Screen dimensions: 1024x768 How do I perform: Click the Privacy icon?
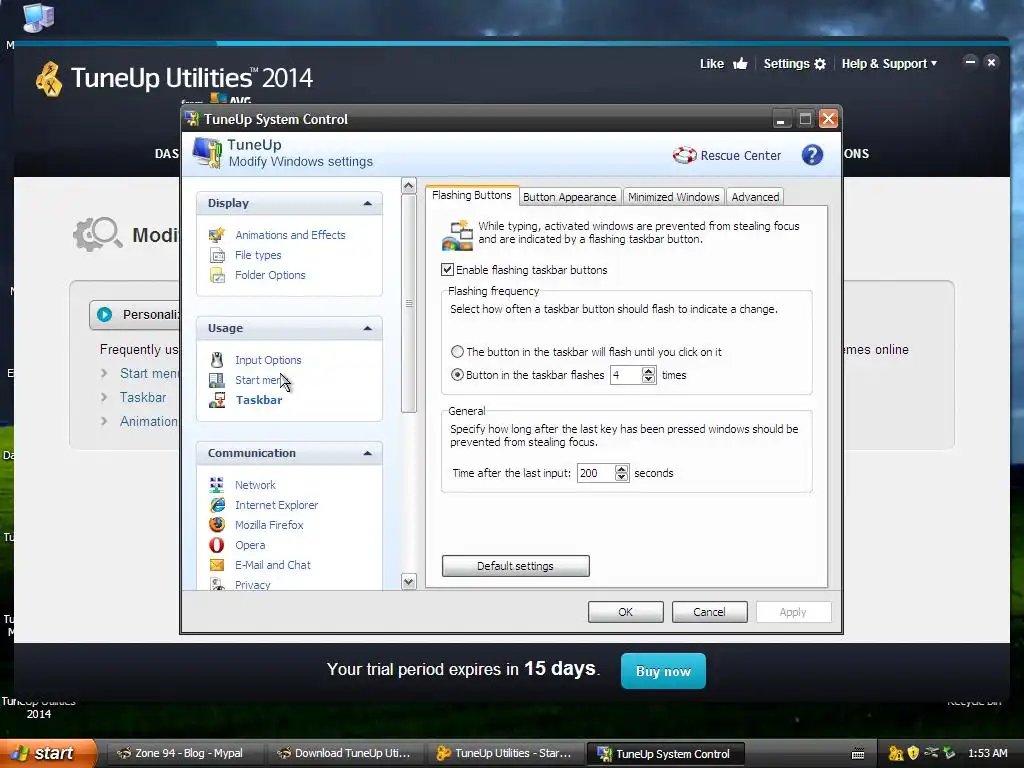coord(217,584)
